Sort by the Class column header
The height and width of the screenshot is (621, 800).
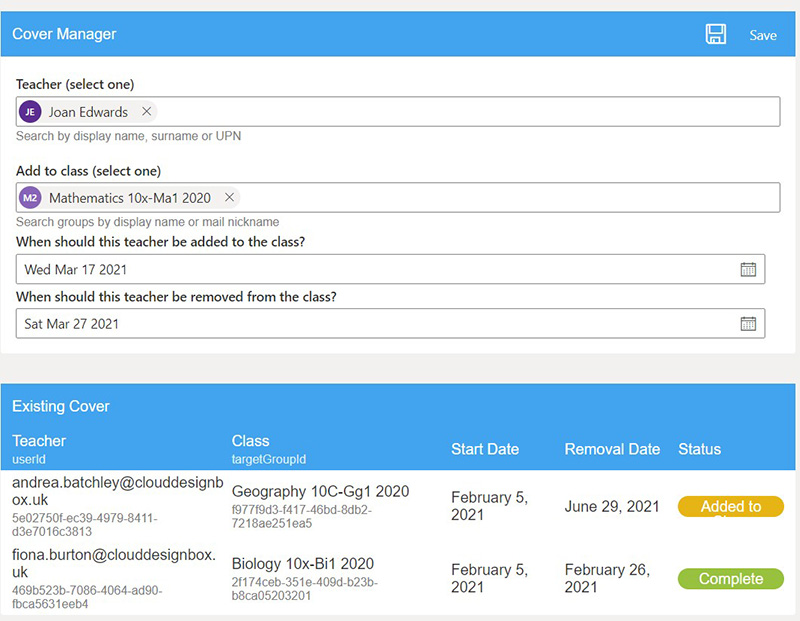(251, 441)
